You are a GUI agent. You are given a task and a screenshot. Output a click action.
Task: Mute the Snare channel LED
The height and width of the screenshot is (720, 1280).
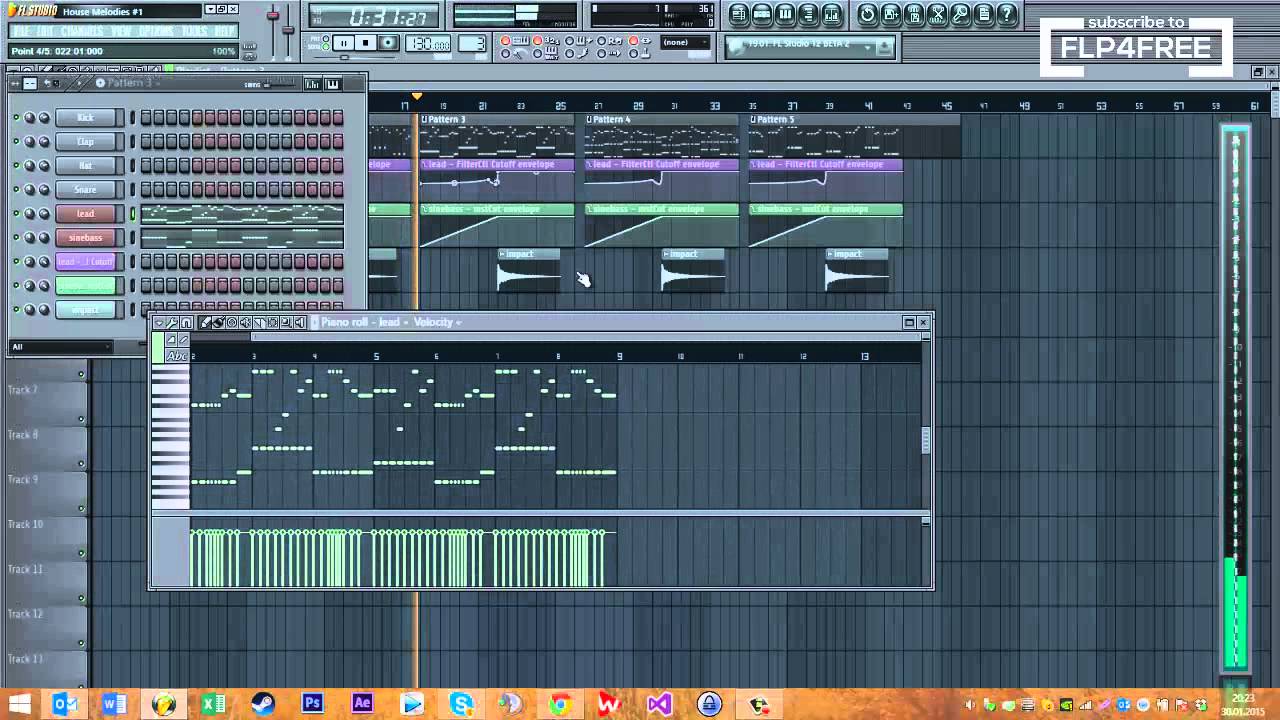coord(16,190)
